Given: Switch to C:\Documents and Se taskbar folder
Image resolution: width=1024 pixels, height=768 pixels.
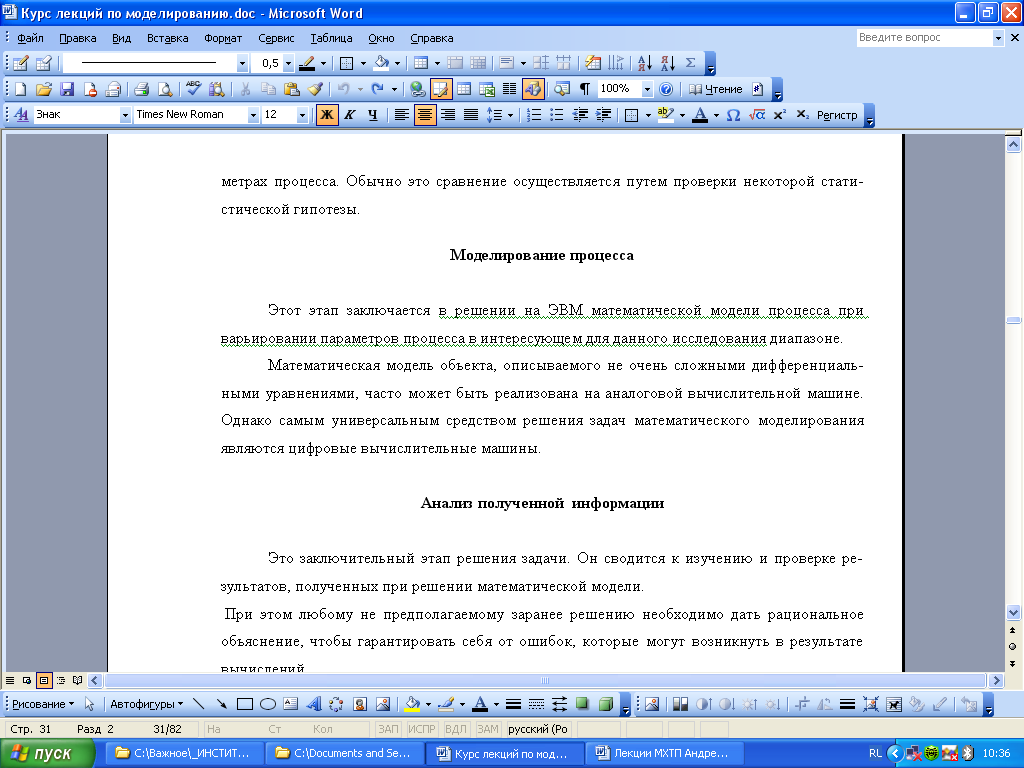Looking at the screenshot, I should [345, 753].
